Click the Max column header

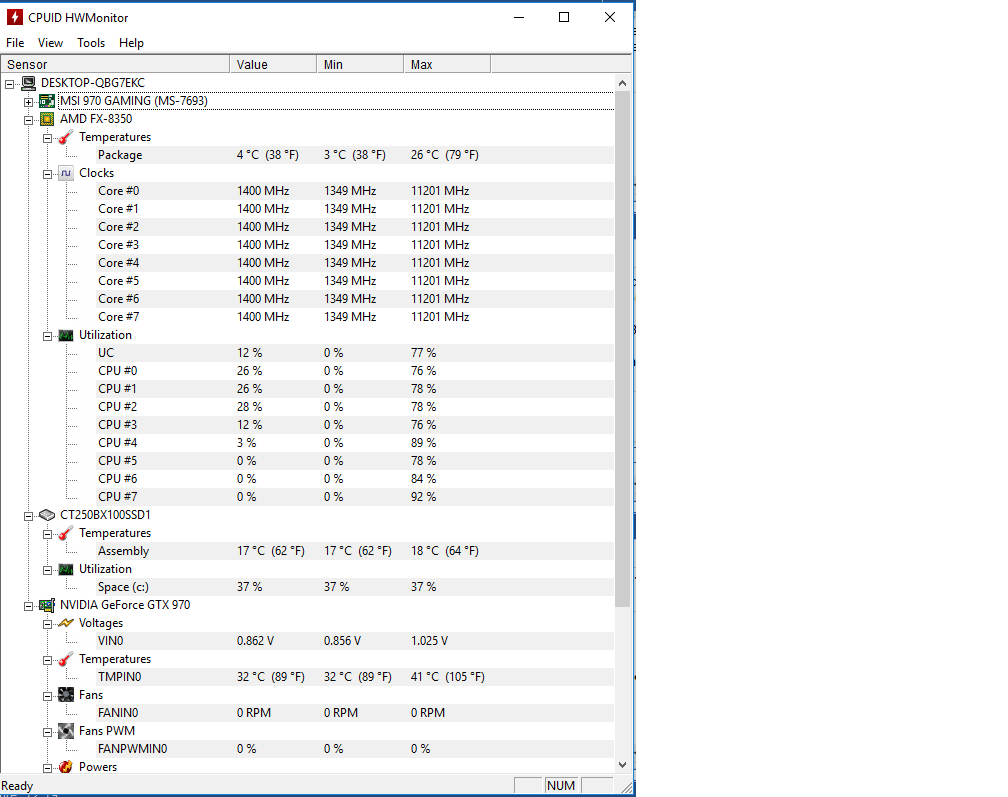tap(447, 64)
